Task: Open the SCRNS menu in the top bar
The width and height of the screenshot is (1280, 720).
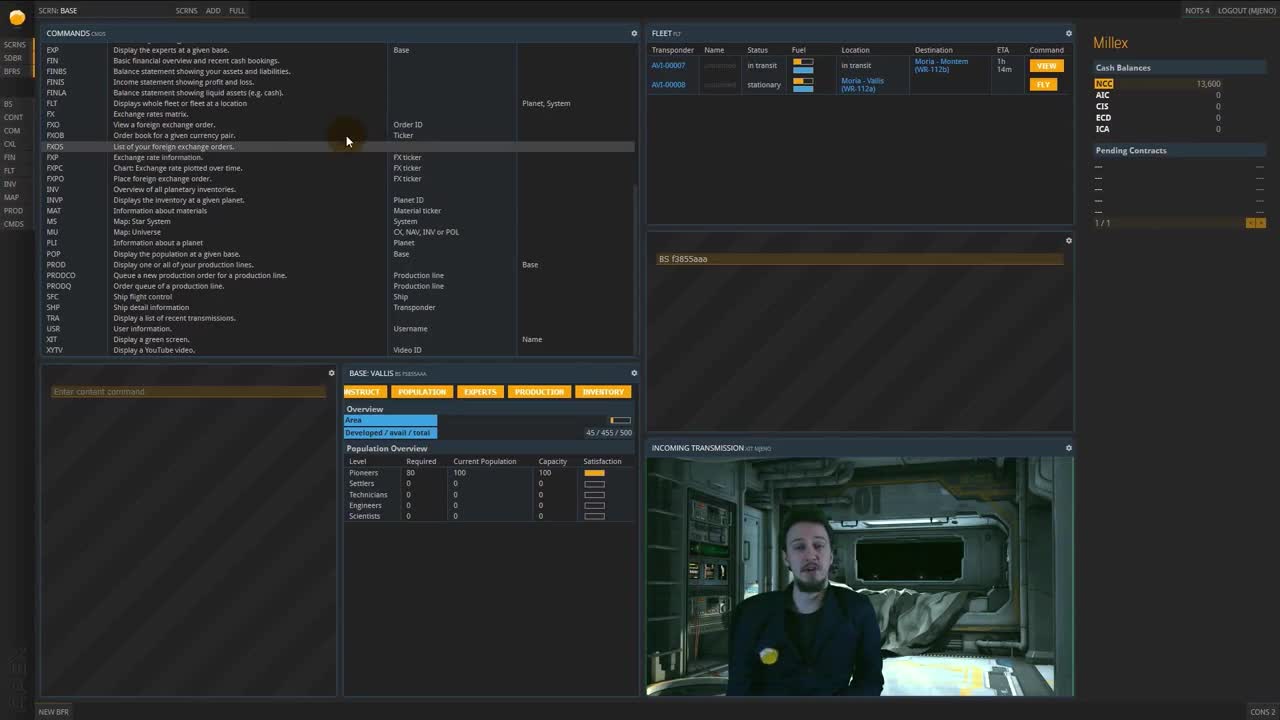Action: (186, 10)
